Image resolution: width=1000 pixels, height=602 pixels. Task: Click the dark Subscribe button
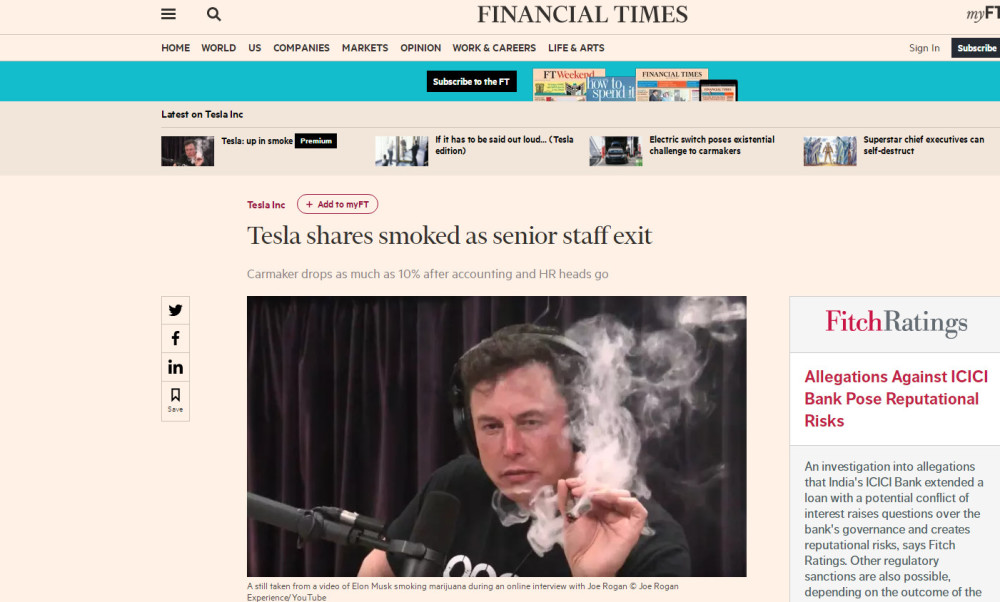(976, 48)
